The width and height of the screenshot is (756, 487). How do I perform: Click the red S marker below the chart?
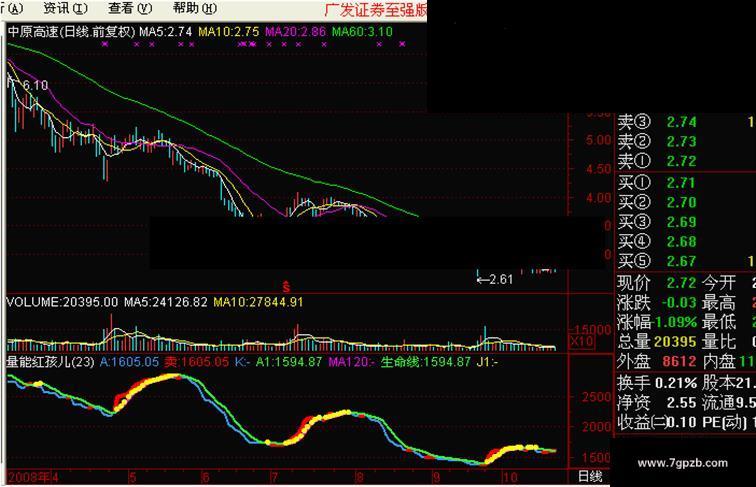coord(286,287)
